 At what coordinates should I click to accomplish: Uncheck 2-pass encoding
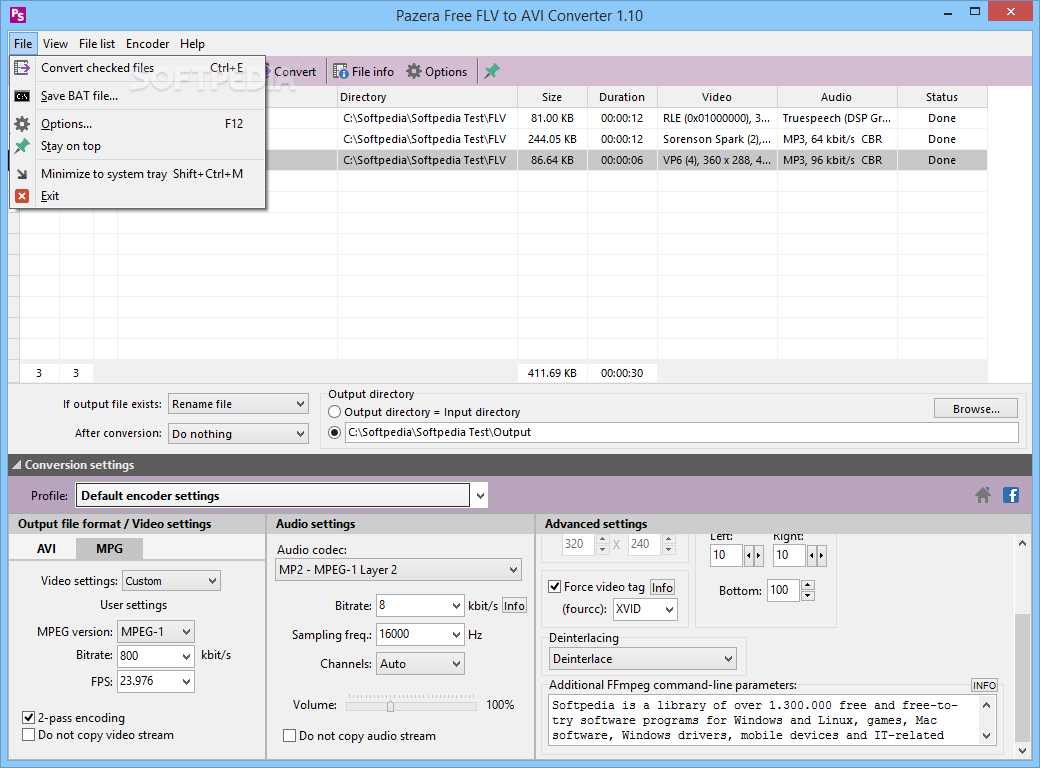(29, 718)
